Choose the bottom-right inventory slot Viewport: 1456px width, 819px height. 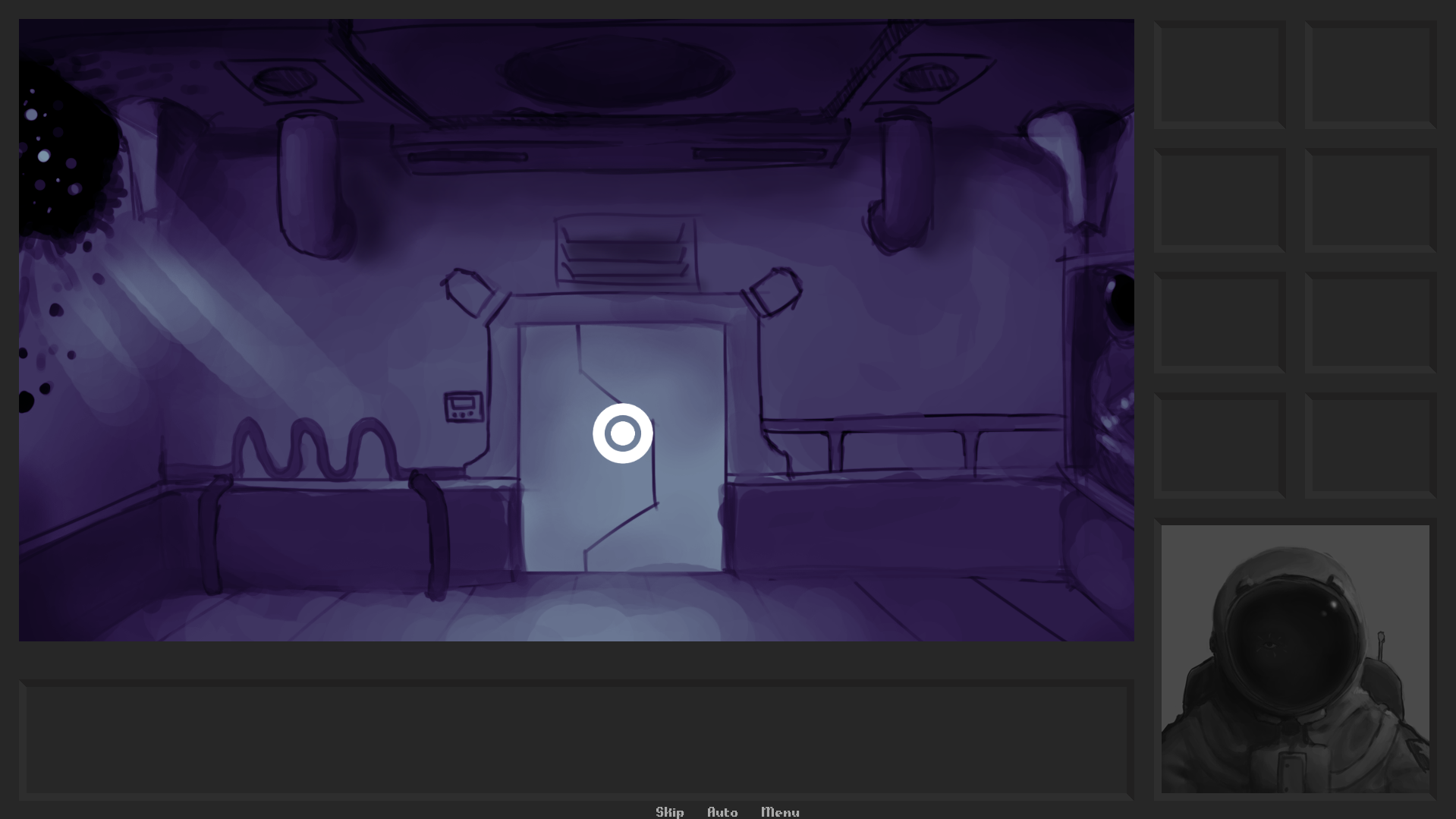[1370, 446]
